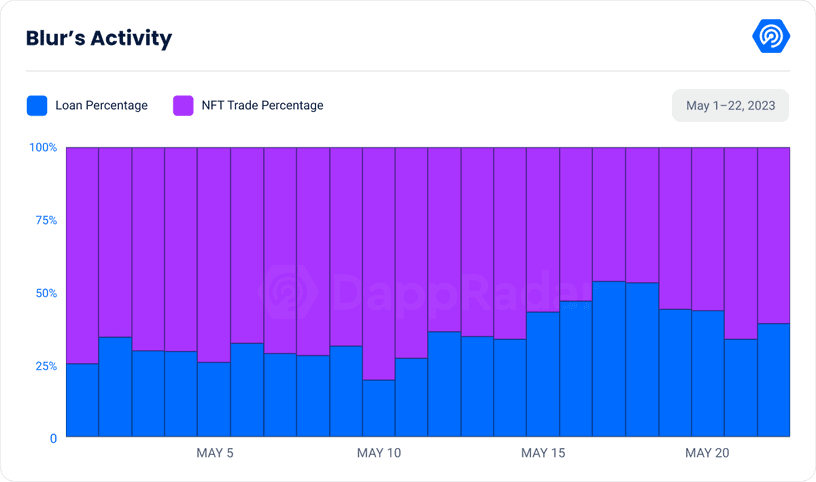Click the 100% y-axis label

43,148
